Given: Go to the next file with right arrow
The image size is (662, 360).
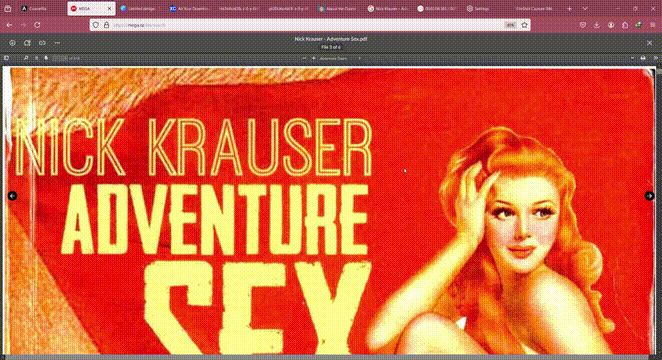Looking at the screenshot, I should (649, 196).
